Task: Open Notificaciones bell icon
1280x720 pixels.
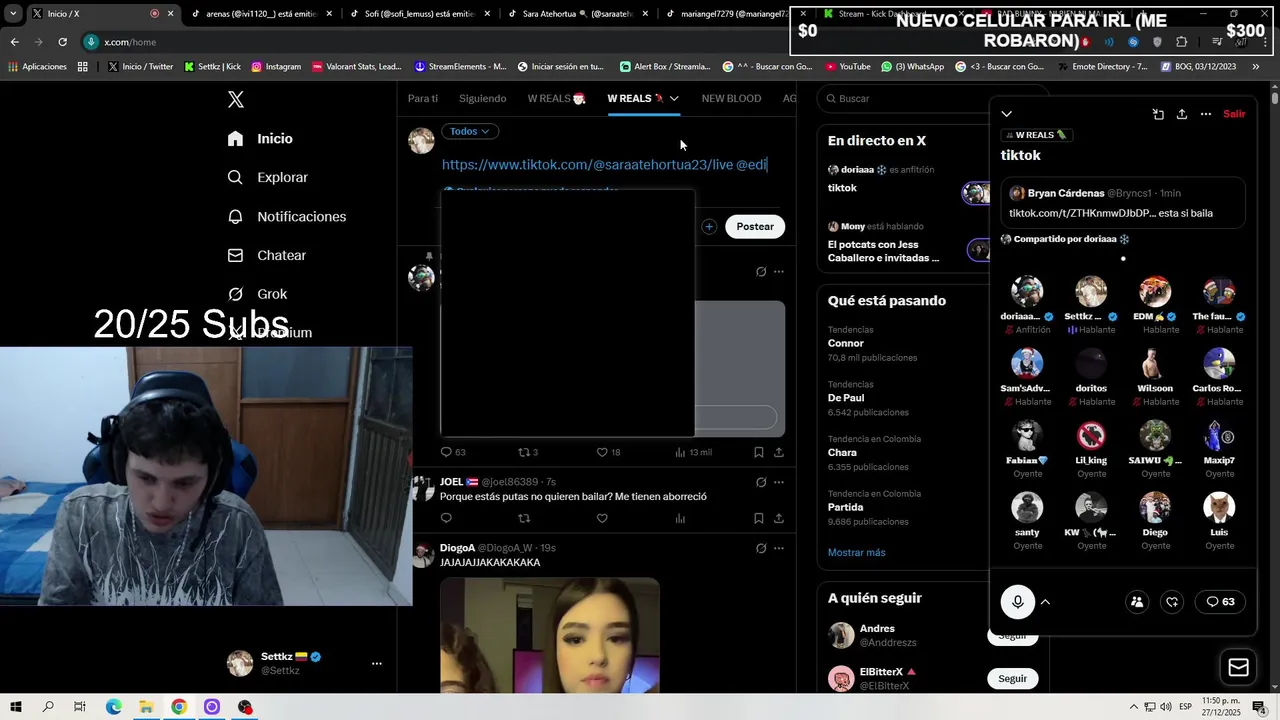Action: 235,216
